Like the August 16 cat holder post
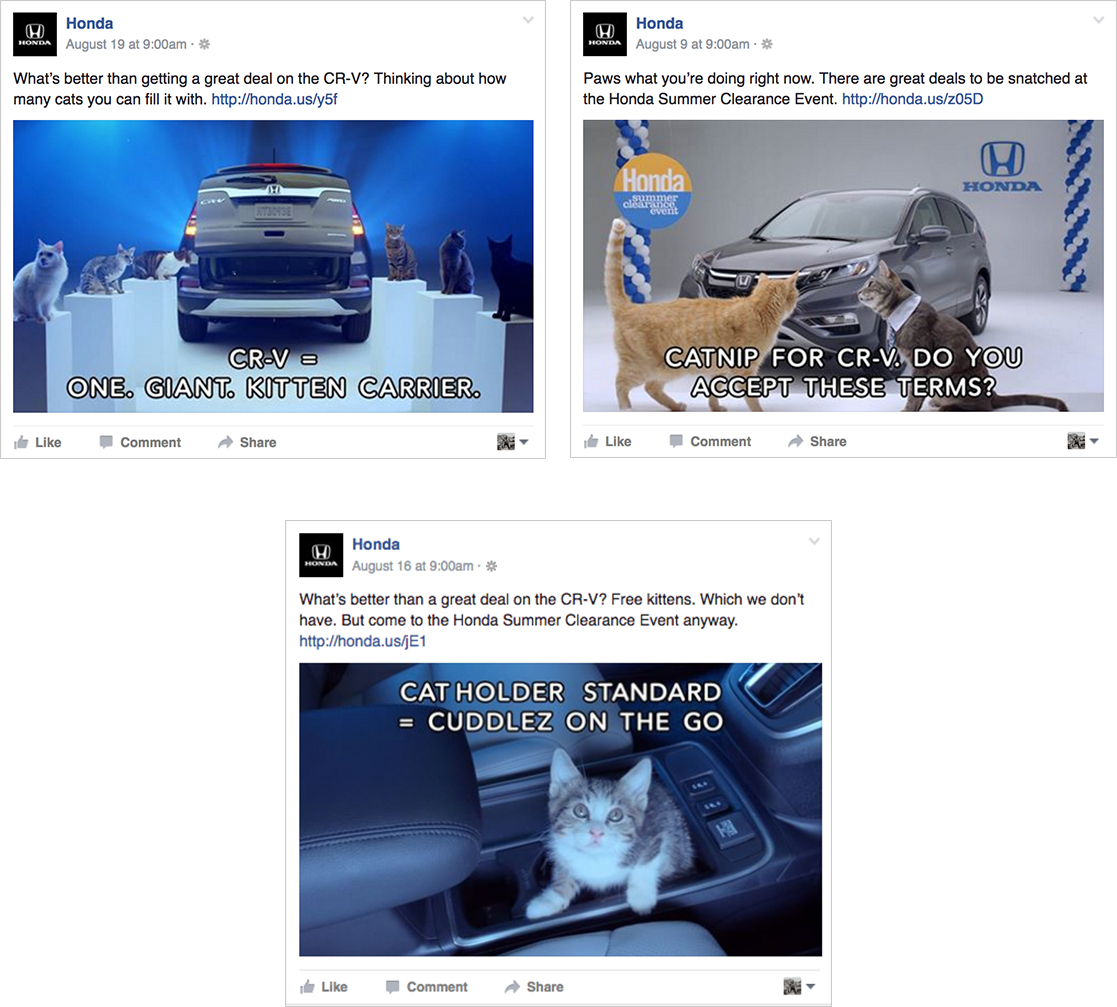Screen dimensions: 1117x1007 [324, 986]
